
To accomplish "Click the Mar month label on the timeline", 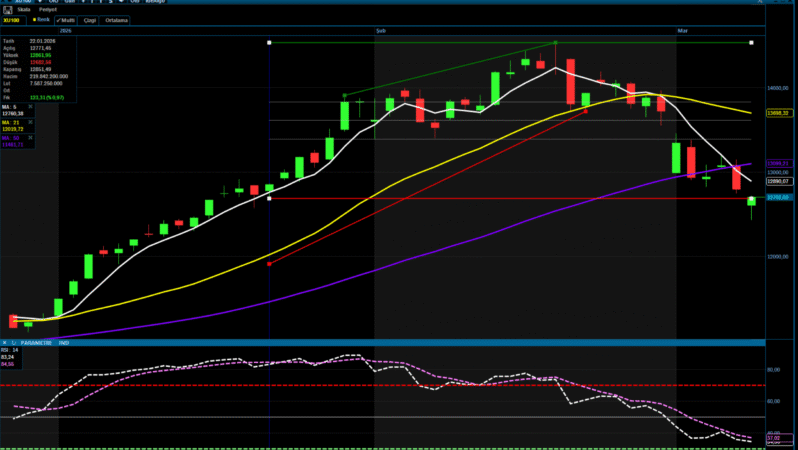I will click(x=682, y=32).
